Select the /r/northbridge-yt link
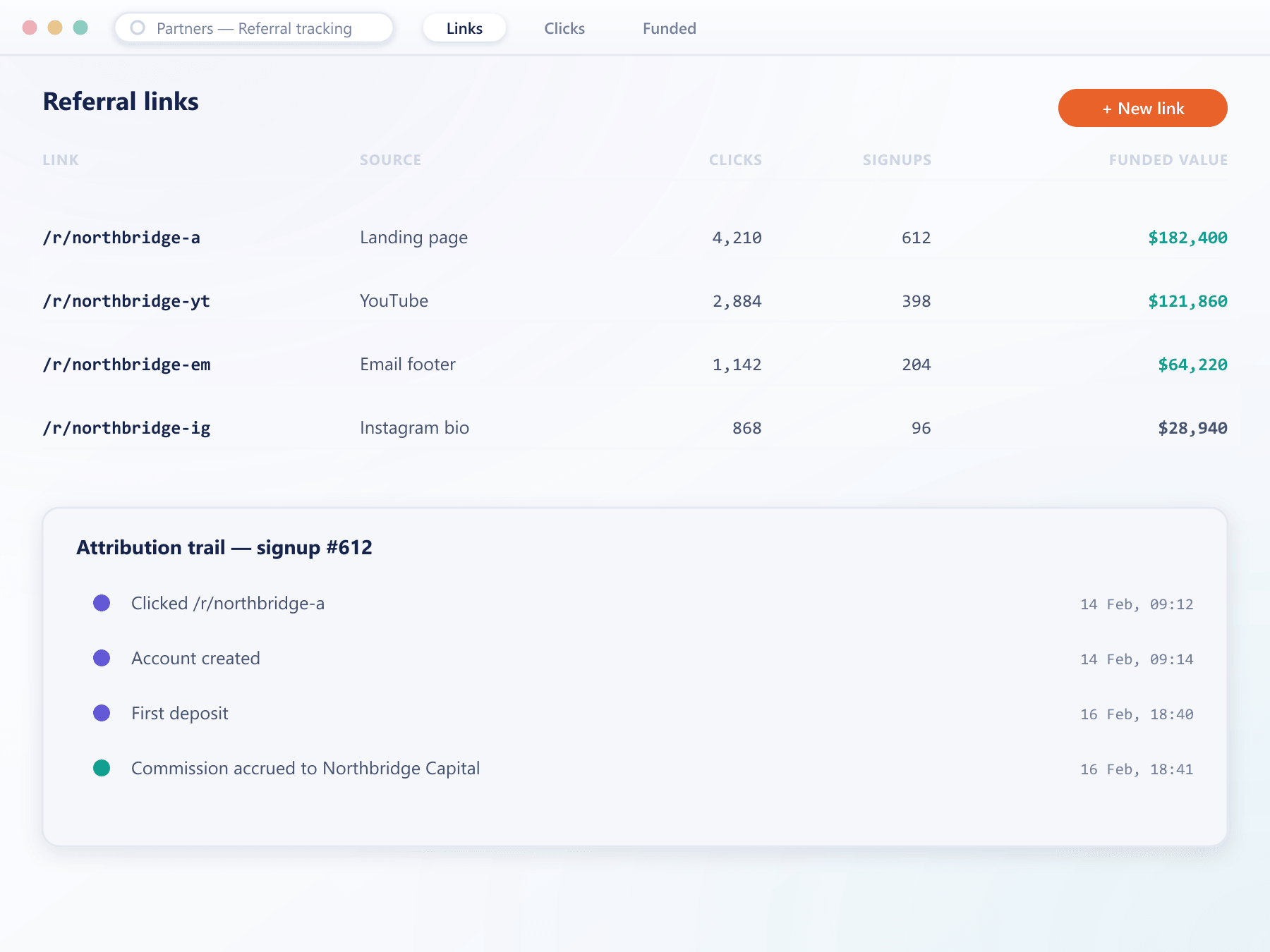 126,301
